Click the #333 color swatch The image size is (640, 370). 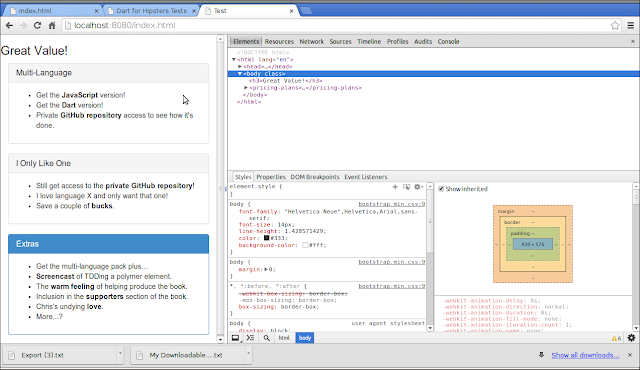(x=266, y=238)
